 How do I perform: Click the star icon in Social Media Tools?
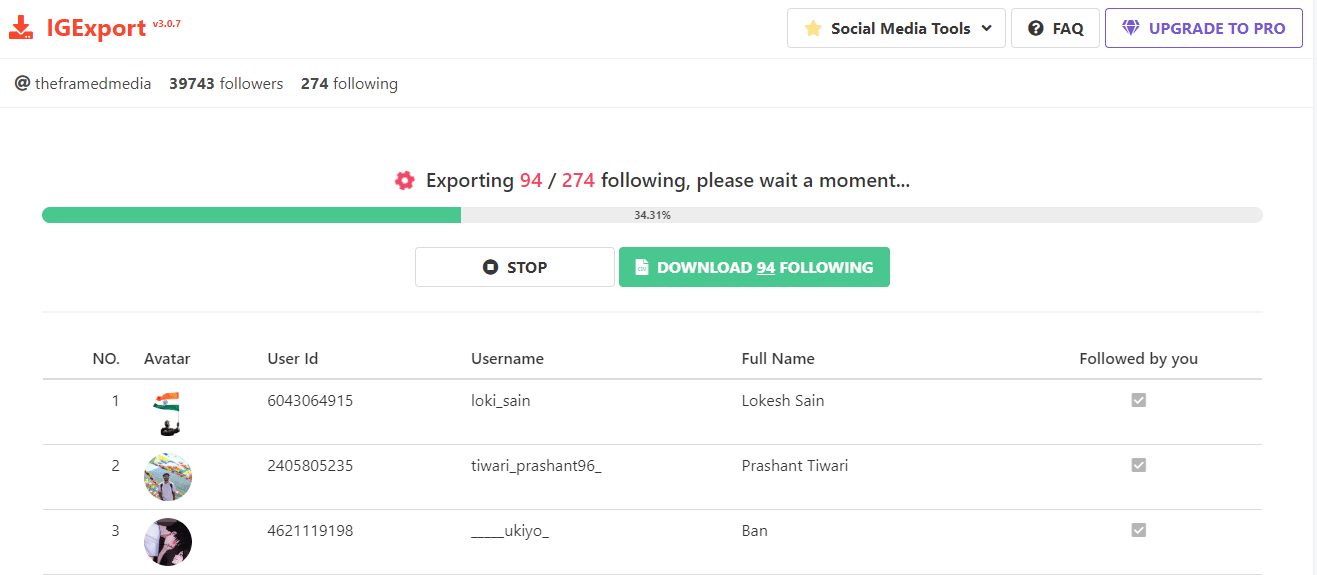(x=813, y=28)
